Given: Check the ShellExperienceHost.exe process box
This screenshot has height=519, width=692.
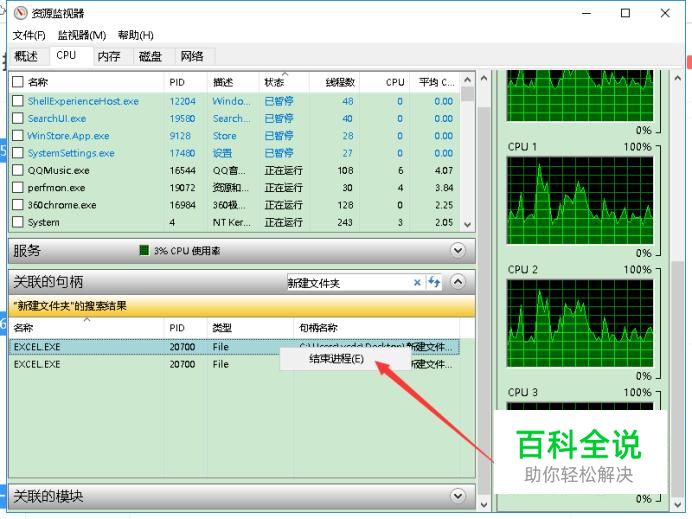Looking at the screenshot, I should 18,101.
